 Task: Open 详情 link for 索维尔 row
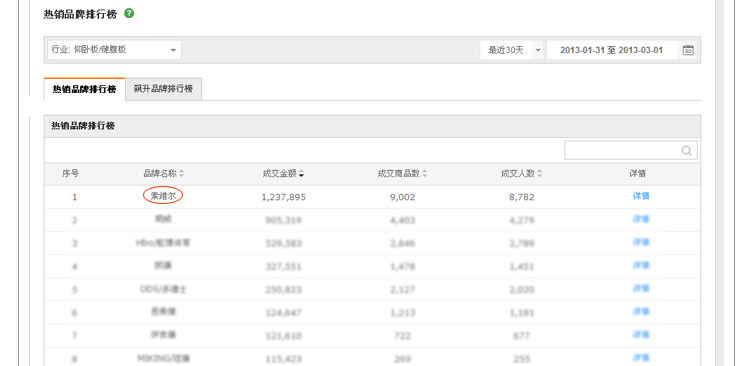pyautogui.click(x=641, y=196)
